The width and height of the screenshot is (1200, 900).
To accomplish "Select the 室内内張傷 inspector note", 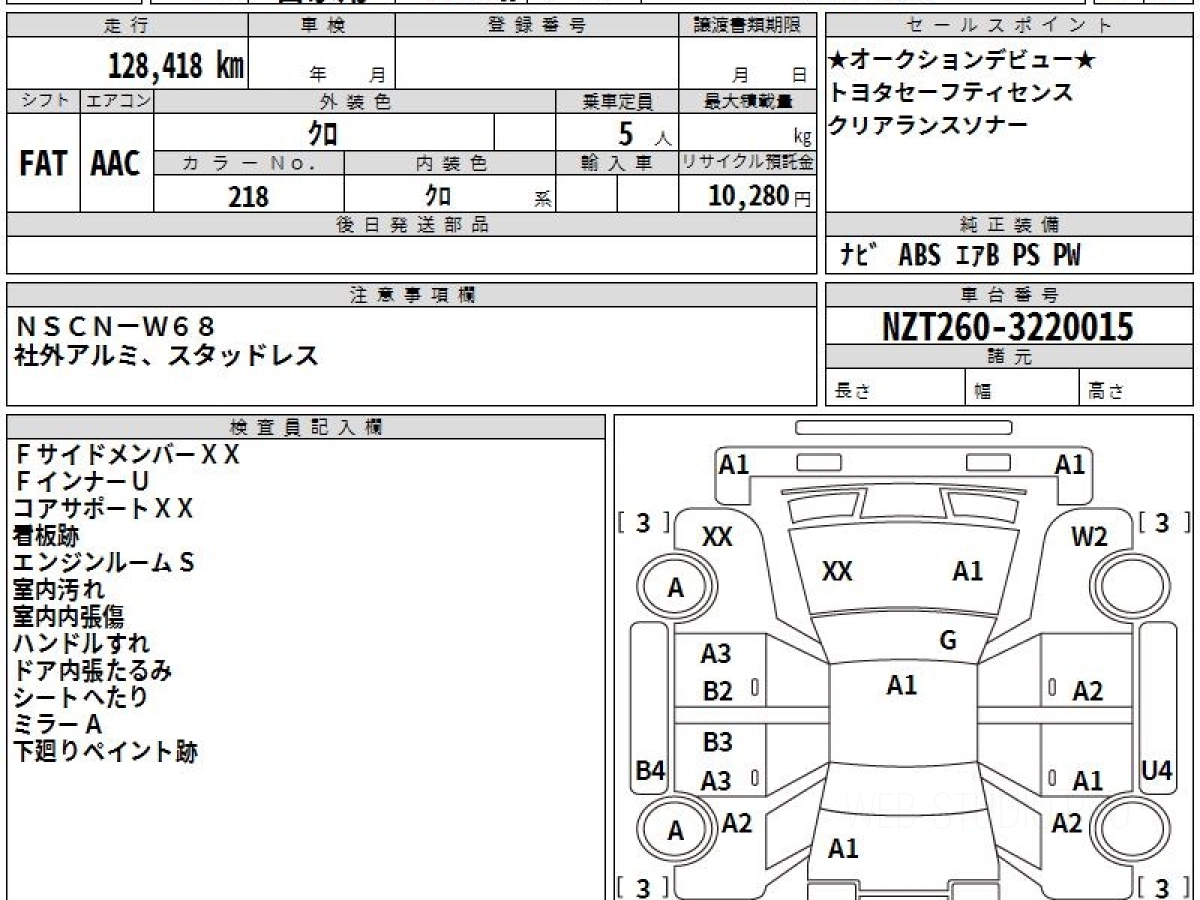I will (x=69, y=617).
